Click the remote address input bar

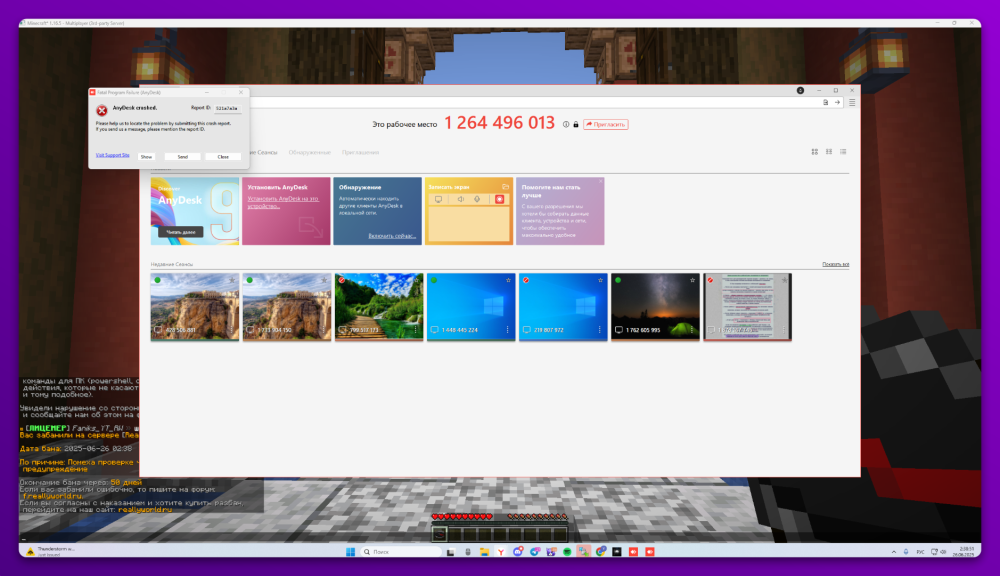tap(533, 102)
